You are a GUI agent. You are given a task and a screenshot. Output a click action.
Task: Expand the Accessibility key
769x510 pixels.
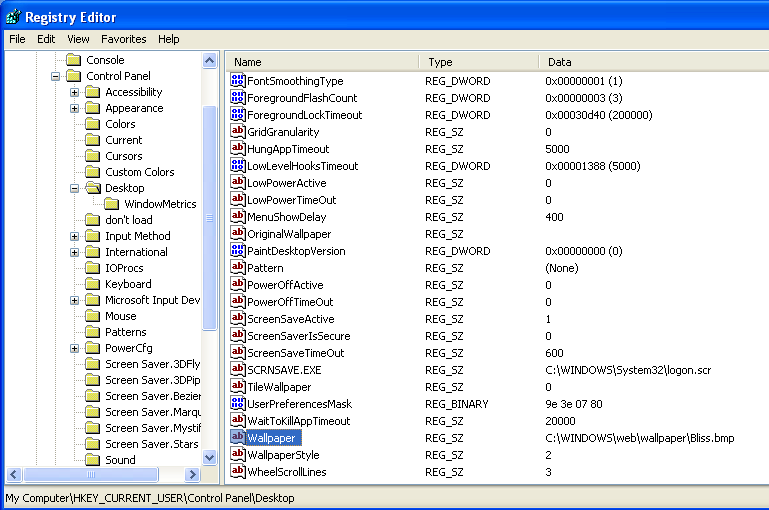click(x=75, y=92)
